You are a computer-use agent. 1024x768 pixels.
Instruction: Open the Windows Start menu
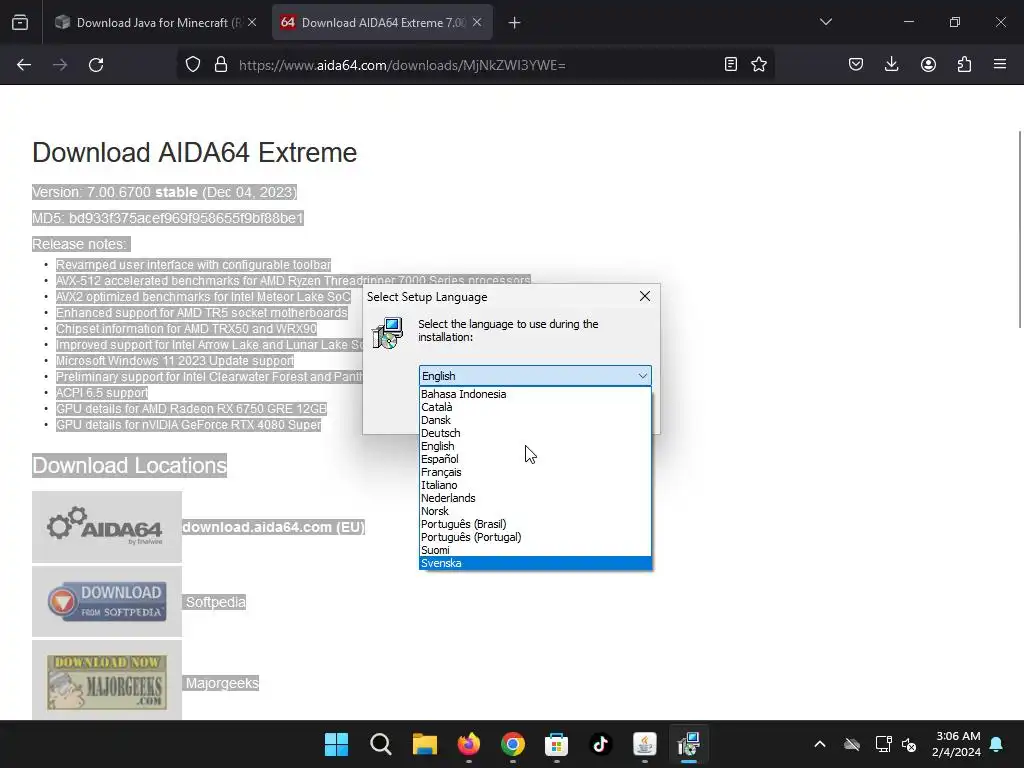pyautogui.click(x=337, y=744)
